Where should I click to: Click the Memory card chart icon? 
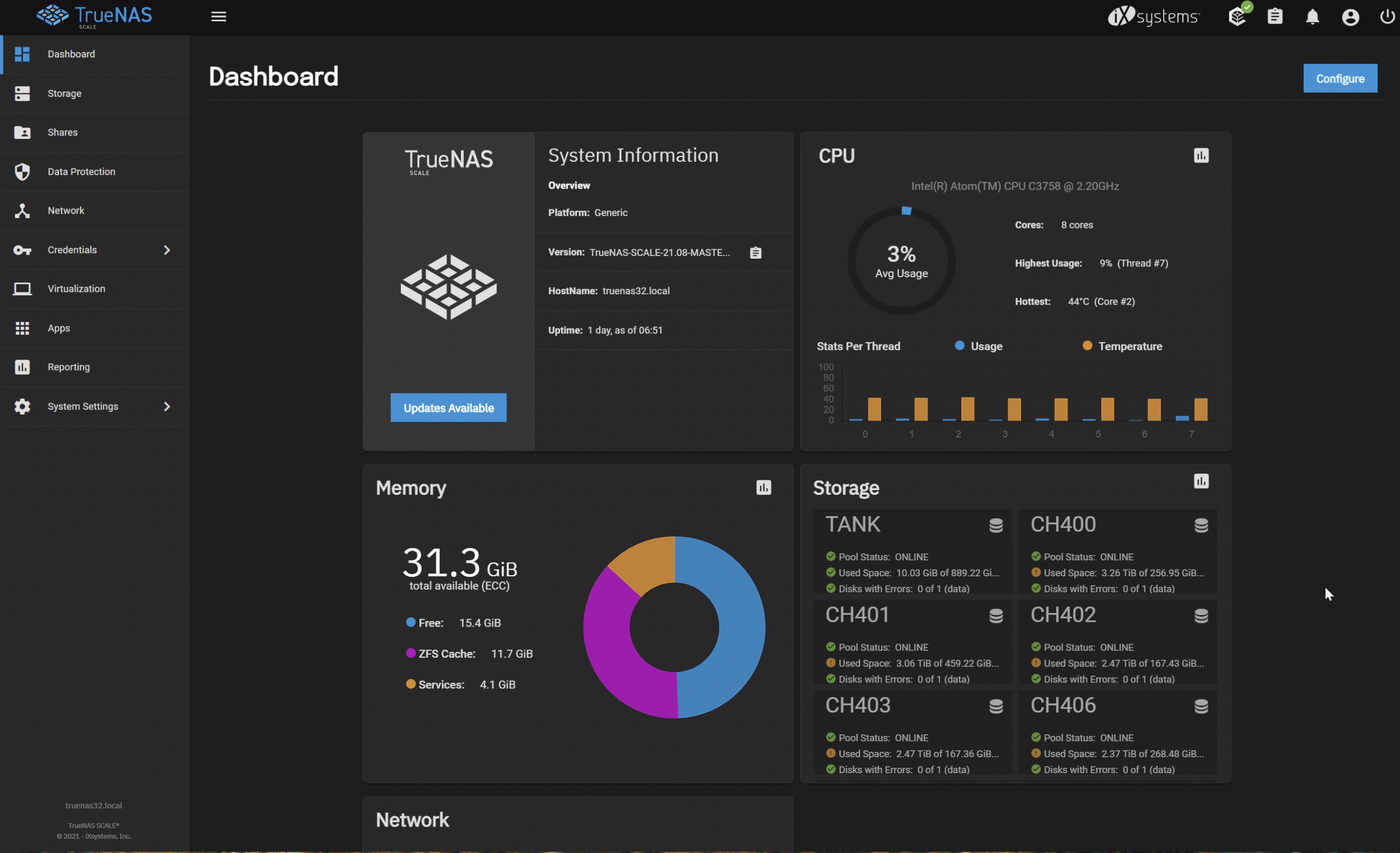pyautogui.click(x=764, y=487)
